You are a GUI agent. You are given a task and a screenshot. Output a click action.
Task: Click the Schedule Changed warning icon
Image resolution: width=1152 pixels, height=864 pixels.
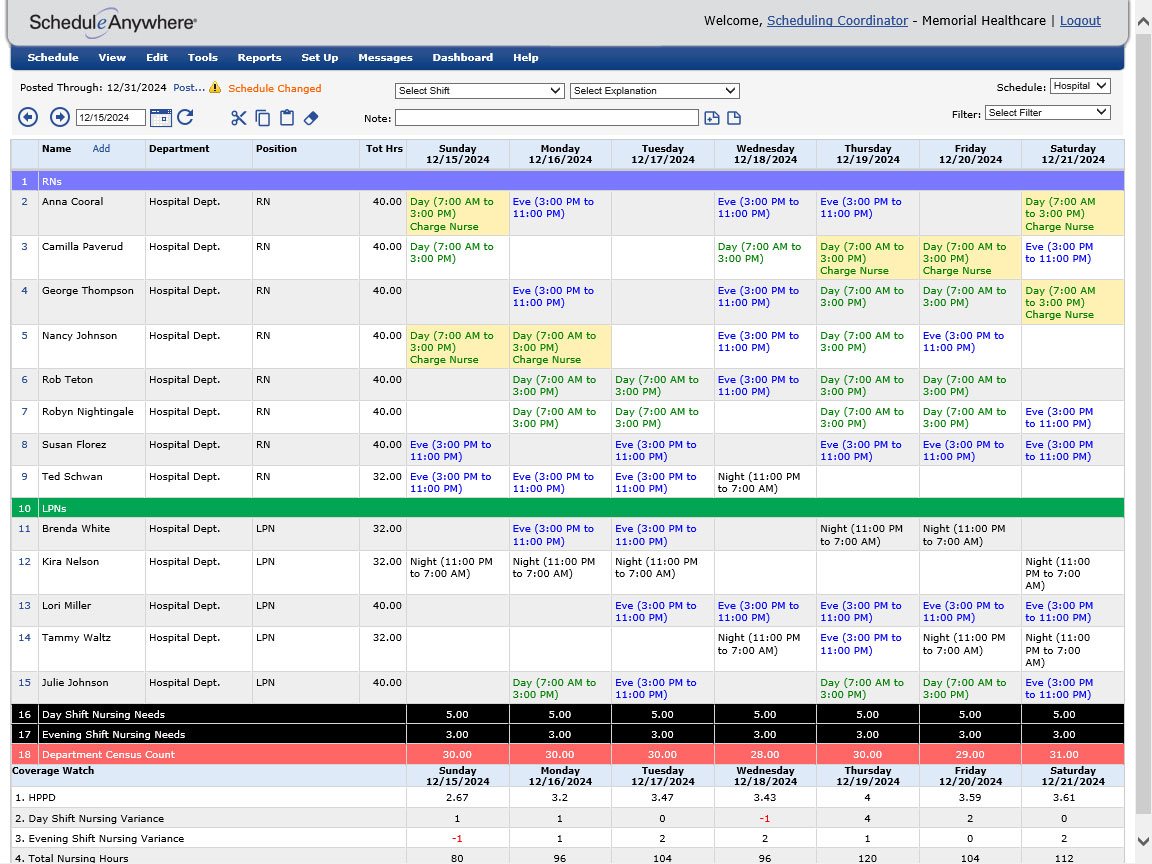[215, 88]
